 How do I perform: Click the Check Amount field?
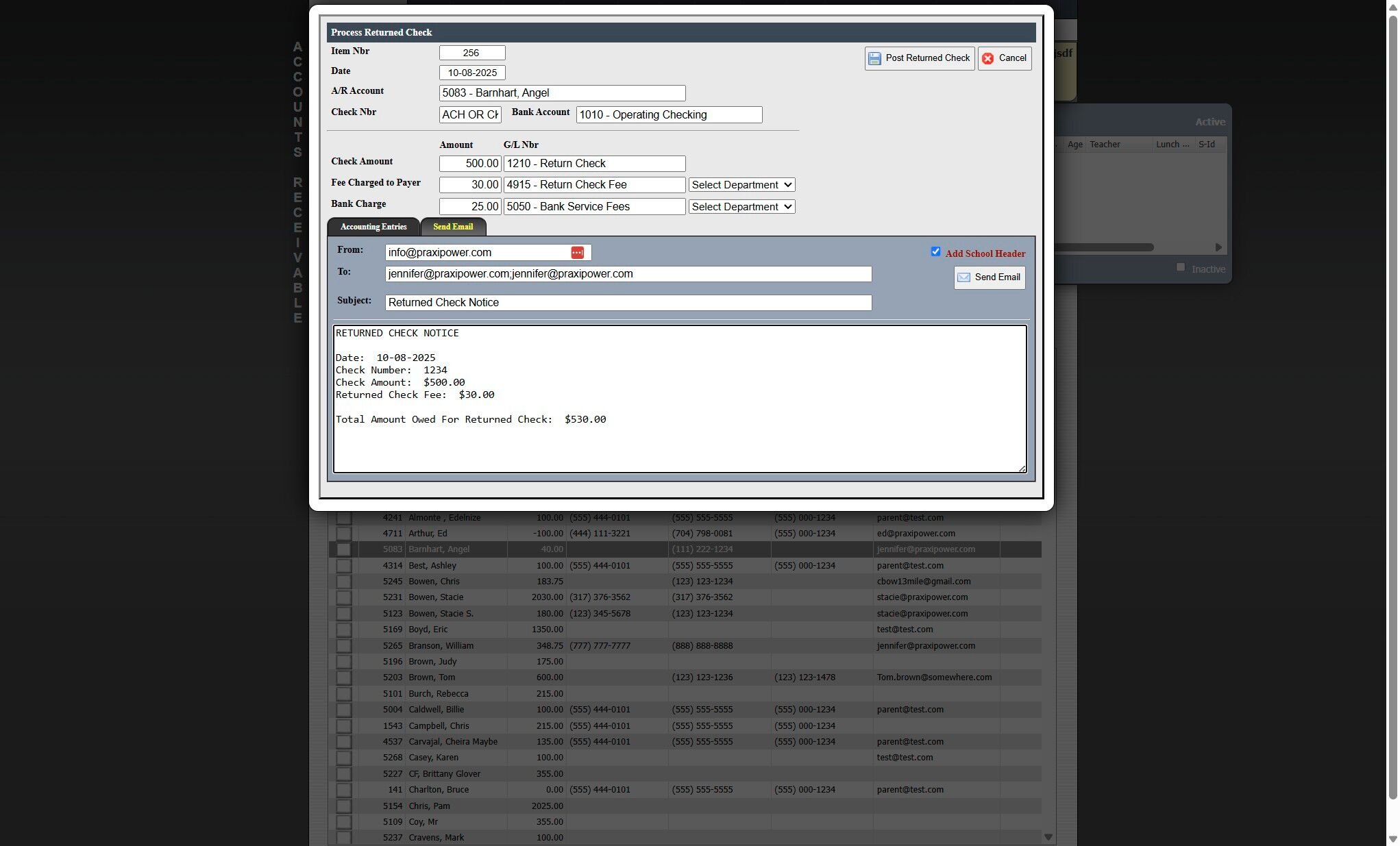470,164
